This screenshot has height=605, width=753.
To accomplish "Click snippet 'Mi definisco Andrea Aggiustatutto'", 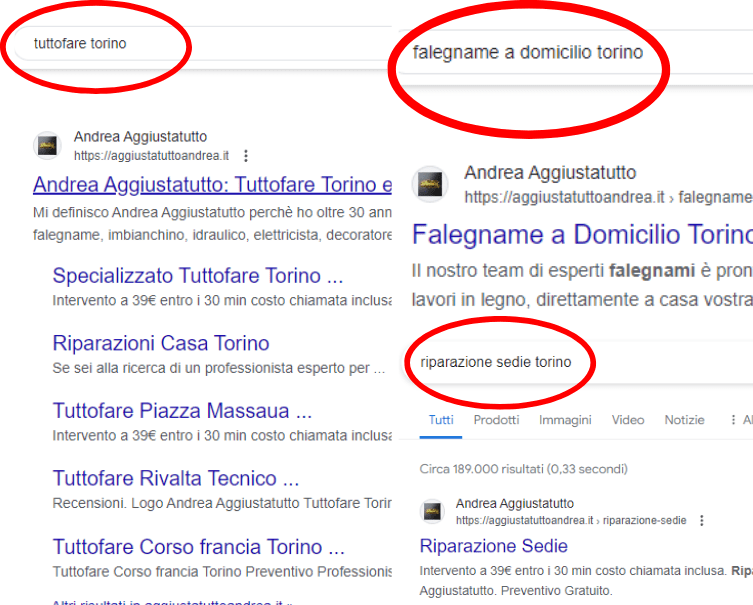I will point(212,224).
